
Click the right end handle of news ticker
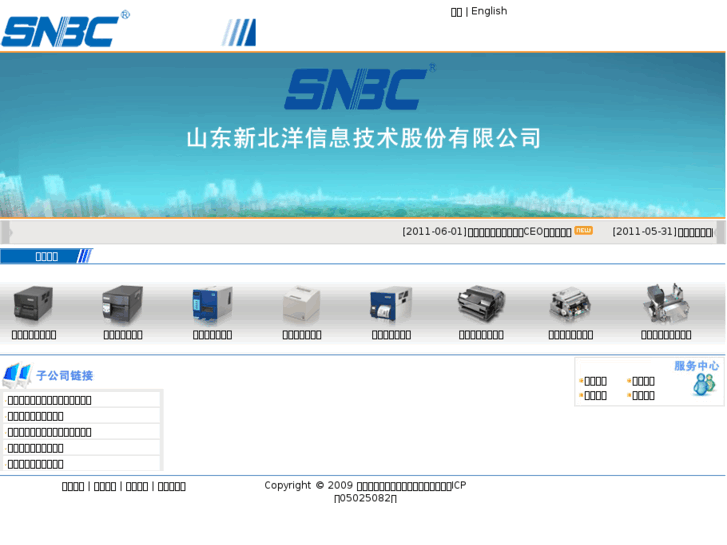(721, 232)
